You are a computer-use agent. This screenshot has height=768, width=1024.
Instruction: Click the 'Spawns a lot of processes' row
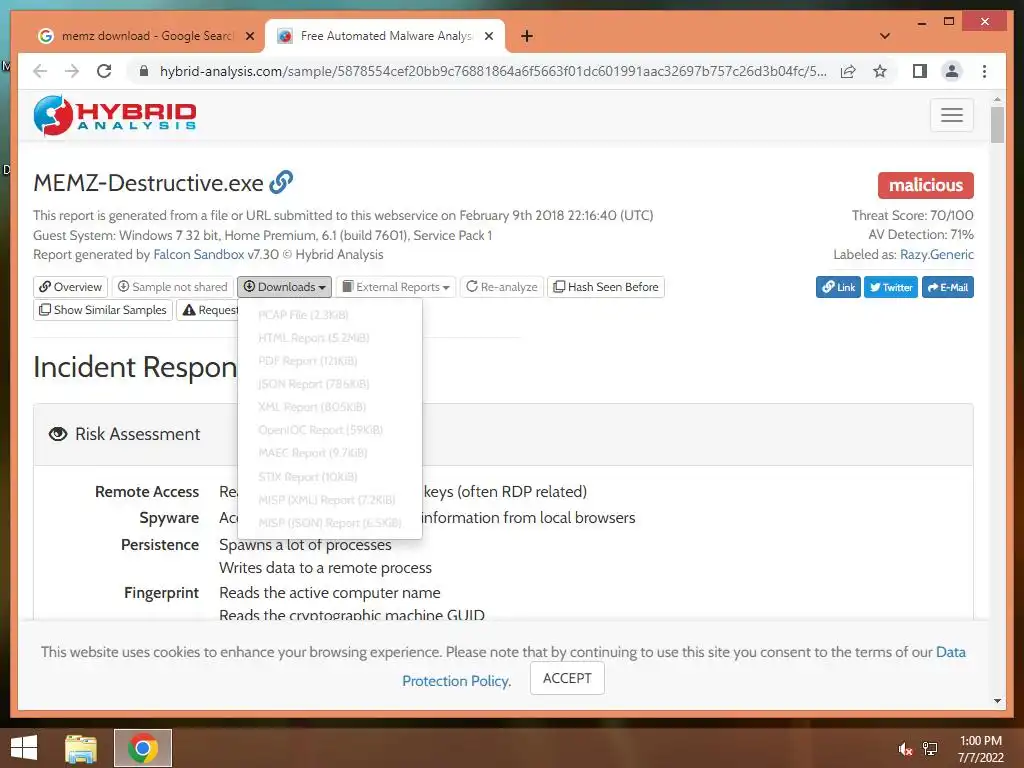pos(305,545)
